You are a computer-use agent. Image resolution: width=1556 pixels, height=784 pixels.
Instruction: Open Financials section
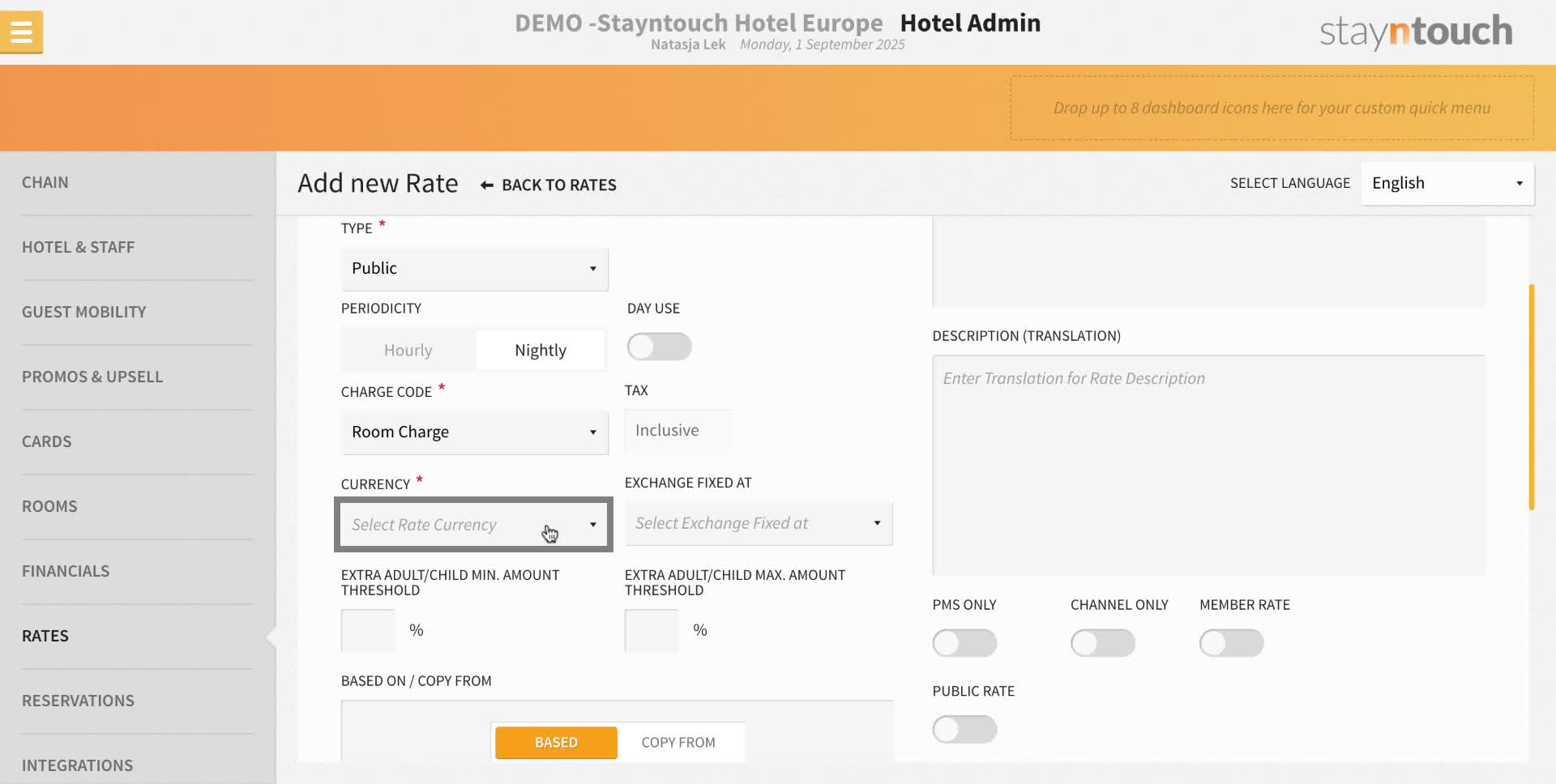pos(66,571)
